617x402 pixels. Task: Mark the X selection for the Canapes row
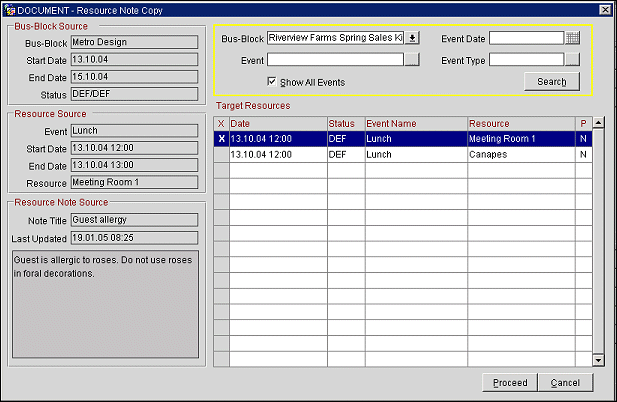click(x=221, y=155)
